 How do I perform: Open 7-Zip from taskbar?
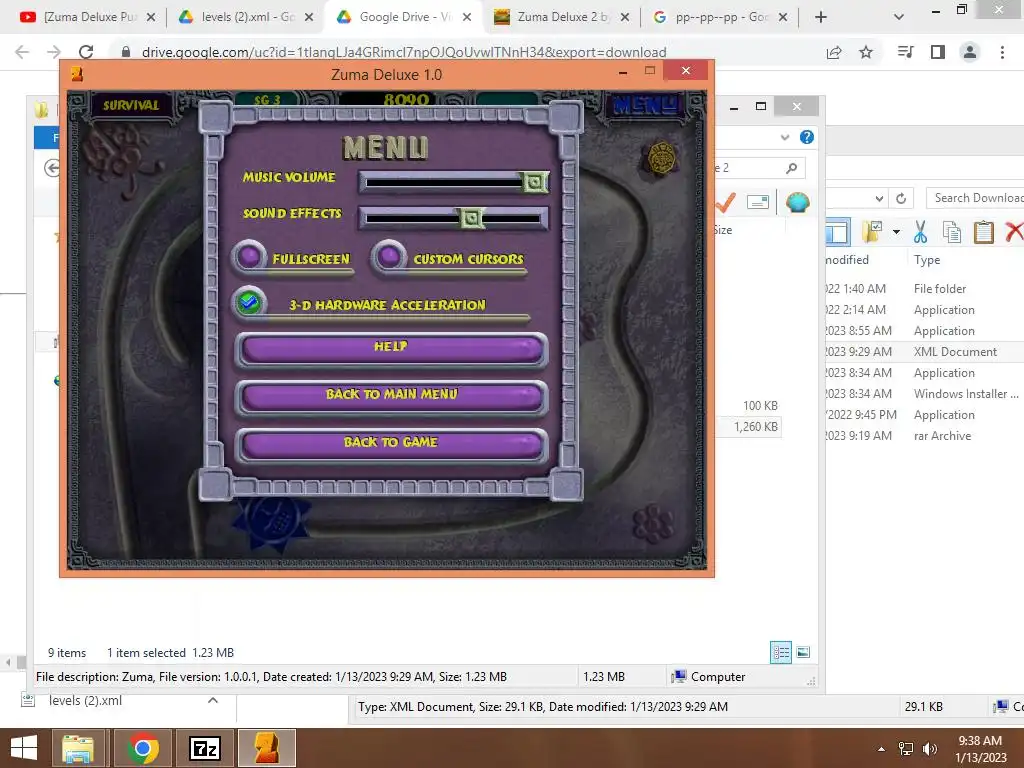tap(204, 748)
